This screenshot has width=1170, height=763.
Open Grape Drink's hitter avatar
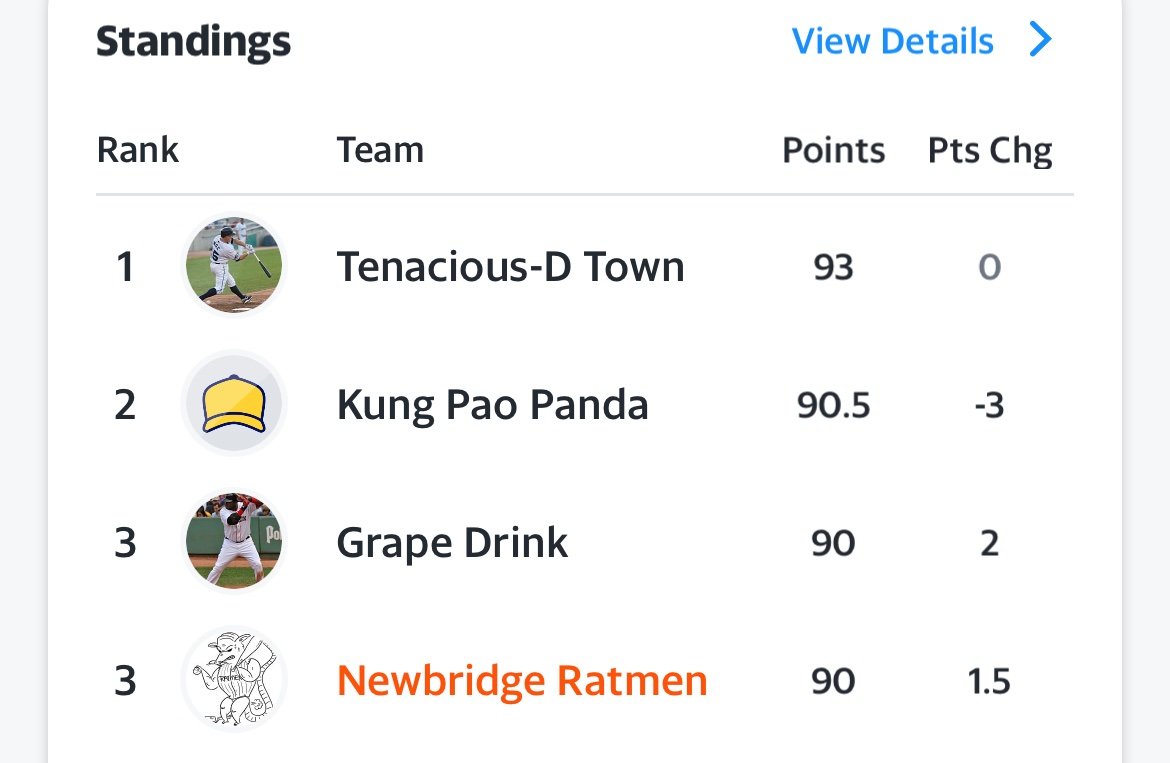click(x=234, y=541)
